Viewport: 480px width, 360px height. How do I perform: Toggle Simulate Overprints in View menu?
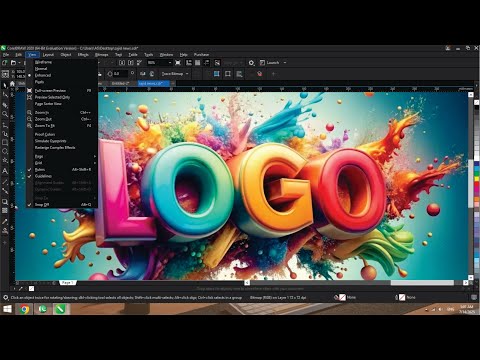[x=61, y=141]
